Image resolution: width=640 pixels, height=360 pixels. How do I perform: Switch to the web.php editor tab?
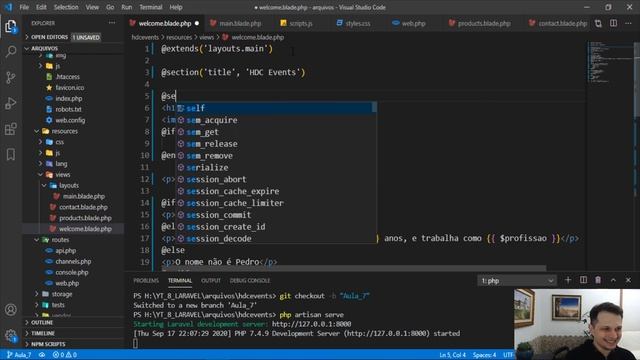coord(413,24)
